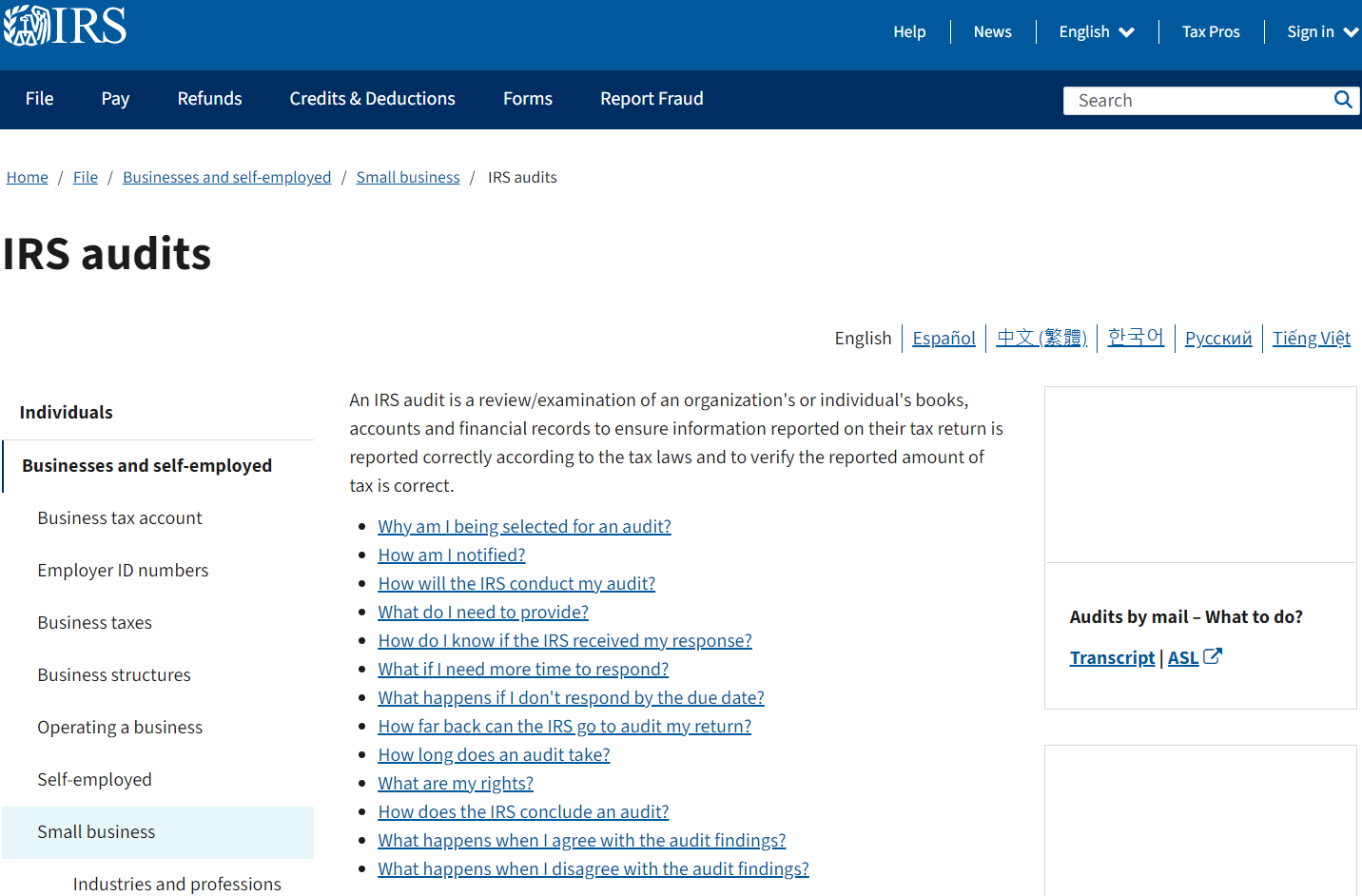This screenshot has height=896, width=1362.
Task: Switch page language to 한국어
Action: click(1136, 338)
